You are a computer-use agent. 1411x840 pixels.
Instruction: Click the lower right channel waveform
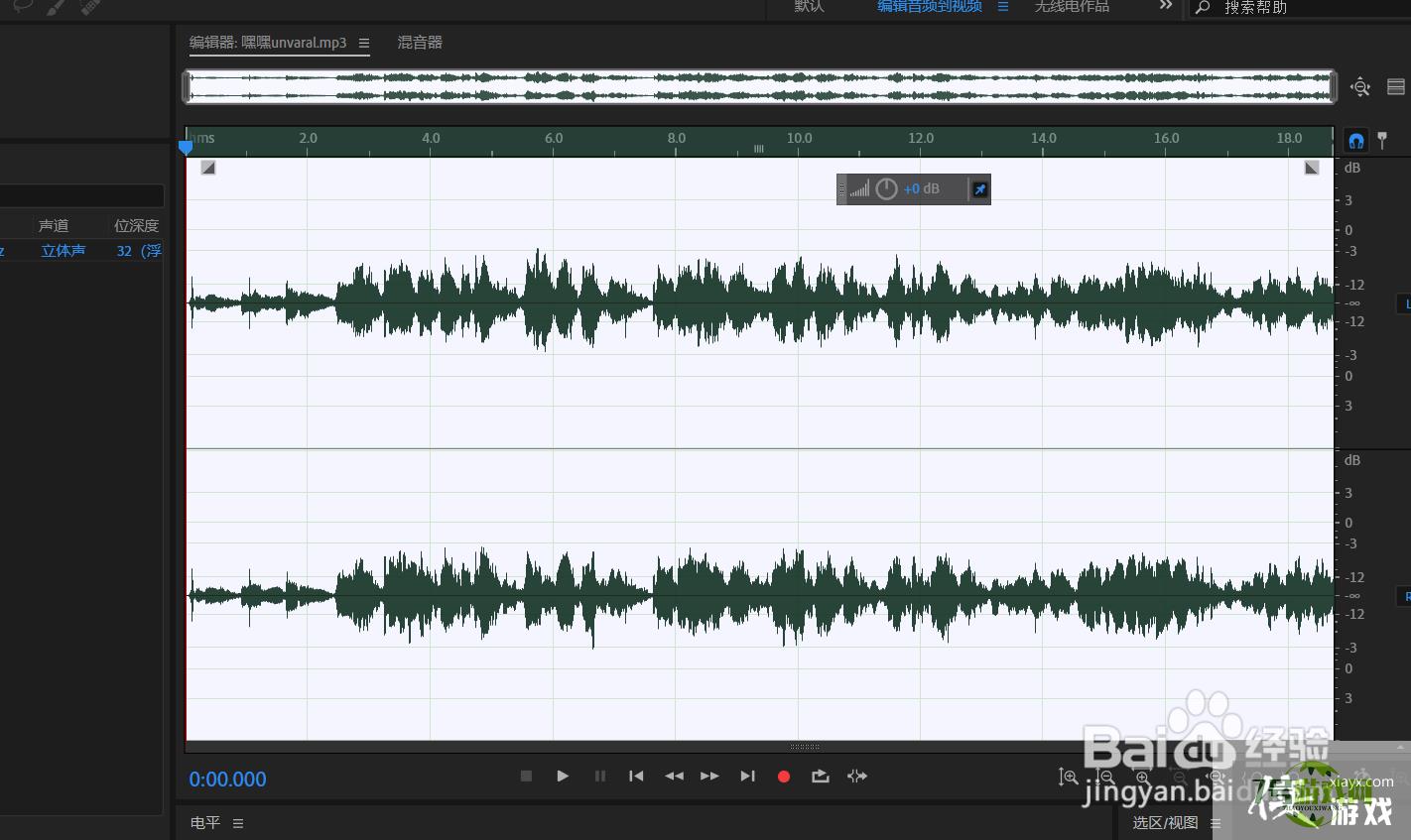pos(760,595)
